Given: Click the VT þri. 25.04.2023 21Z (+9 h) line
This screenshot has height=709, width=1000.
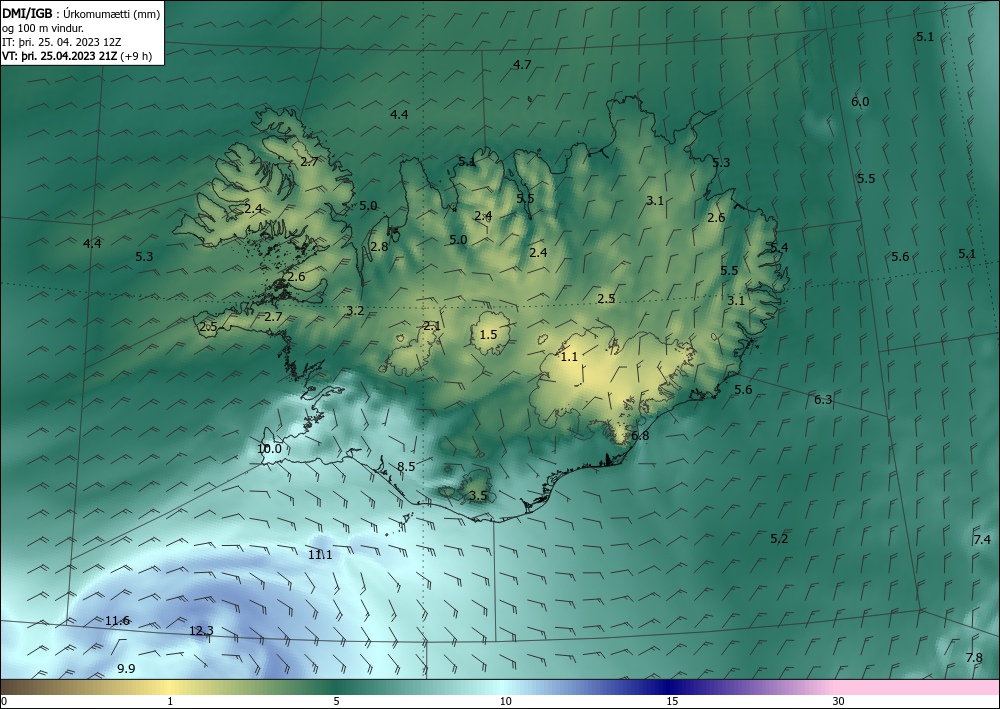Looking at the screenshot, I should click(x=77, y=56).
